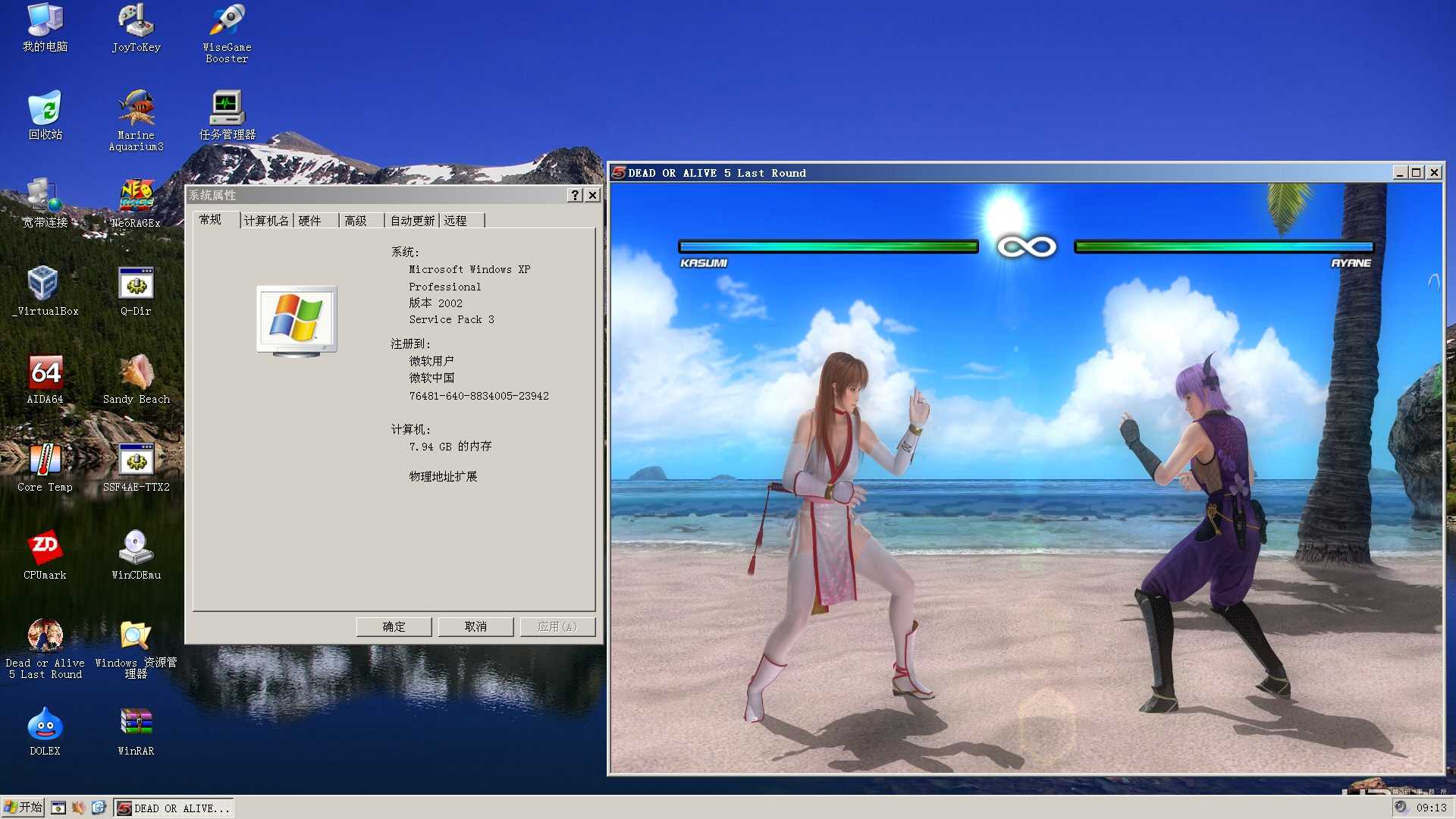Click the Windows XP logo image in 系统属性
This screenshot has height=819, width=1456.
(297, 322)
